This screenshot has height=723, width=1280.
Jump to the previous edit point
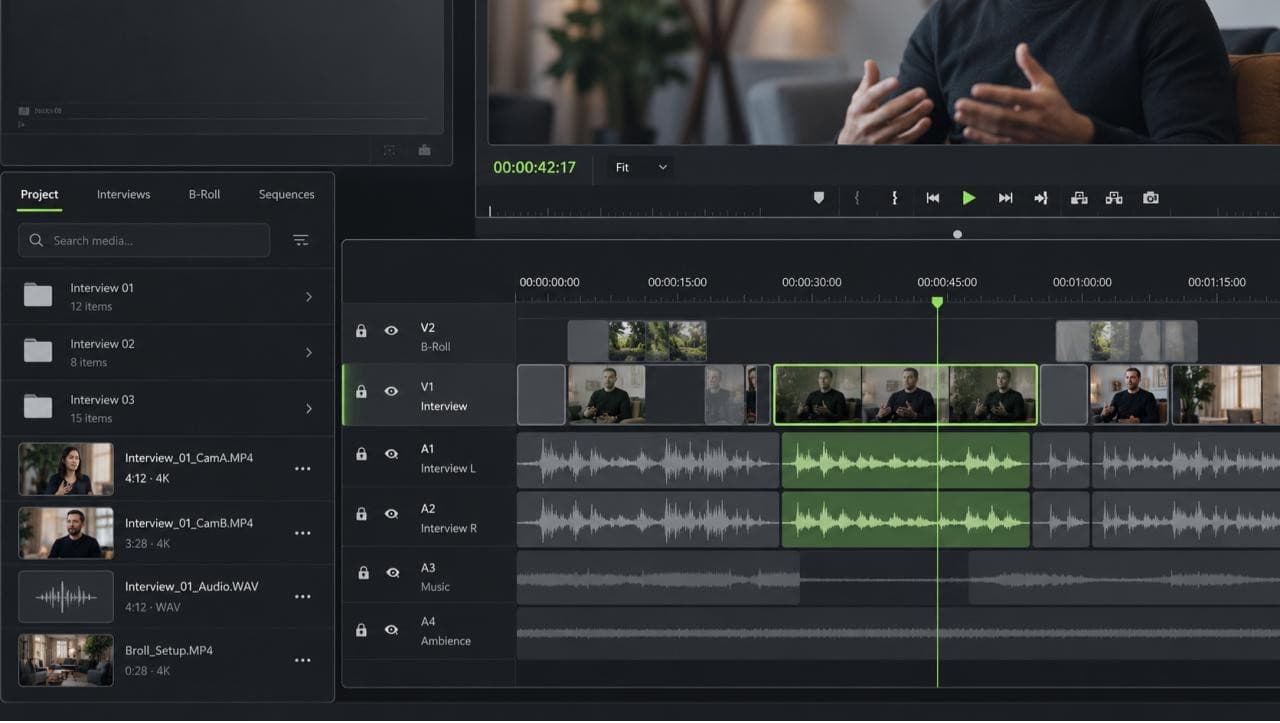click(933, 198)
